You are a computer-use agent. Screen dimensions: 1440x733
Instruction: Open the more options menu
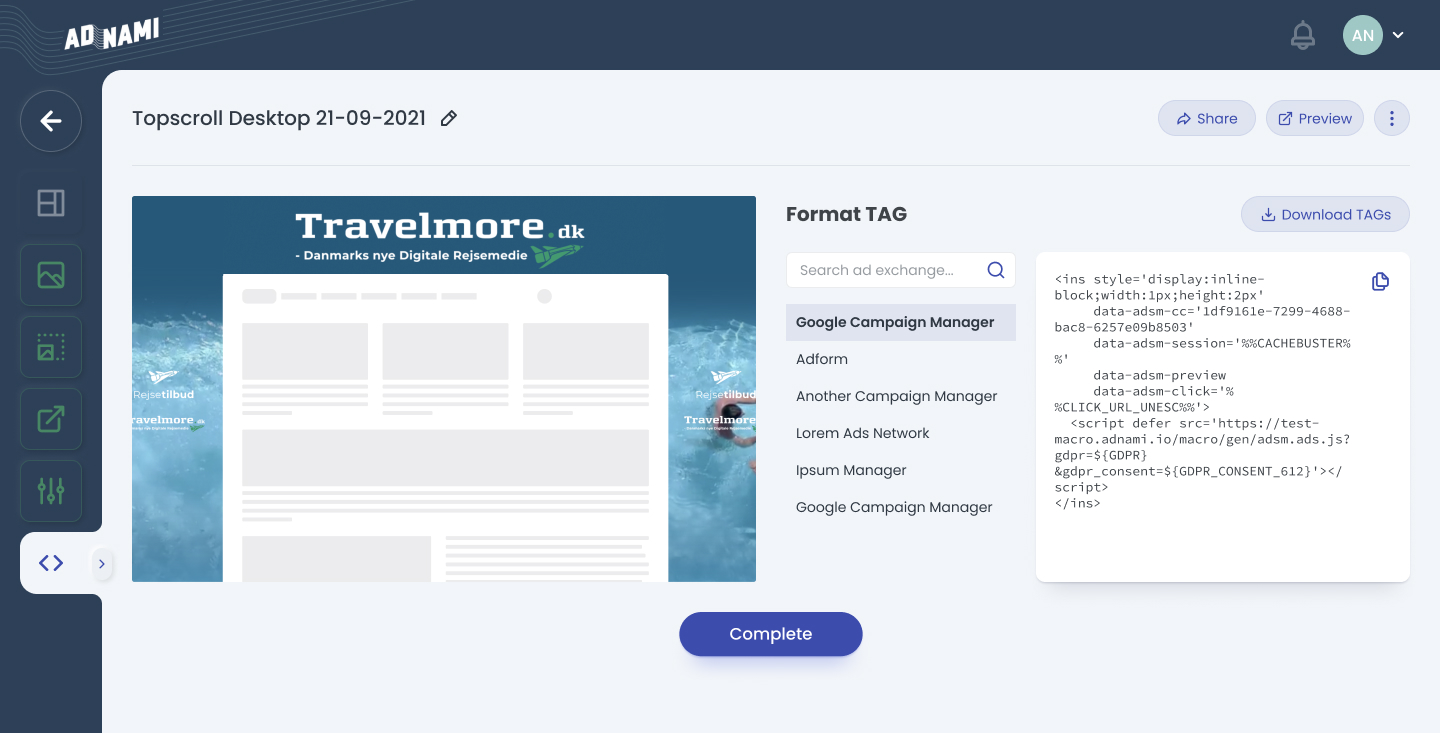pyautogui.click(x=1392, y=118)
